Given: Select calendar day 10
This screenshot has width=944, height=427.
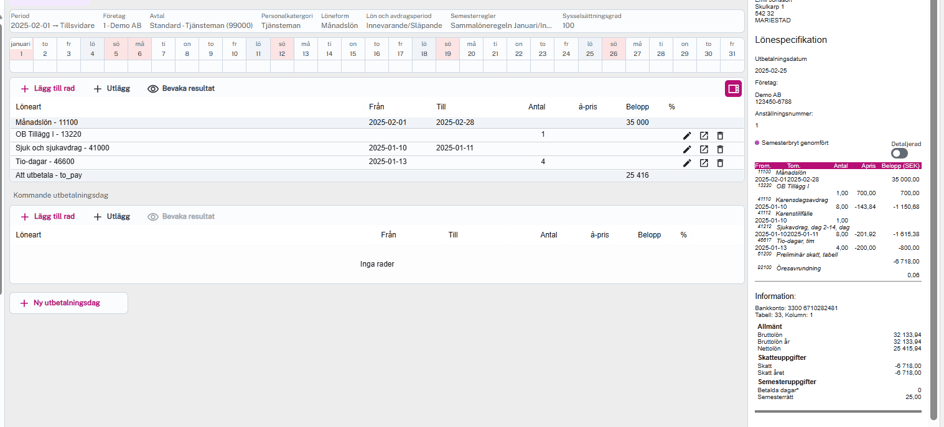Looking at the screenshot, I should tap(235, 49).
